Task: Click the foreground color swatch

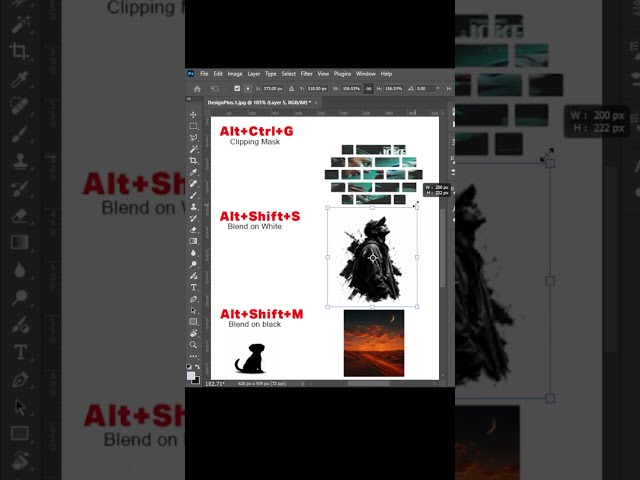Action: click(x=191, y=376)
